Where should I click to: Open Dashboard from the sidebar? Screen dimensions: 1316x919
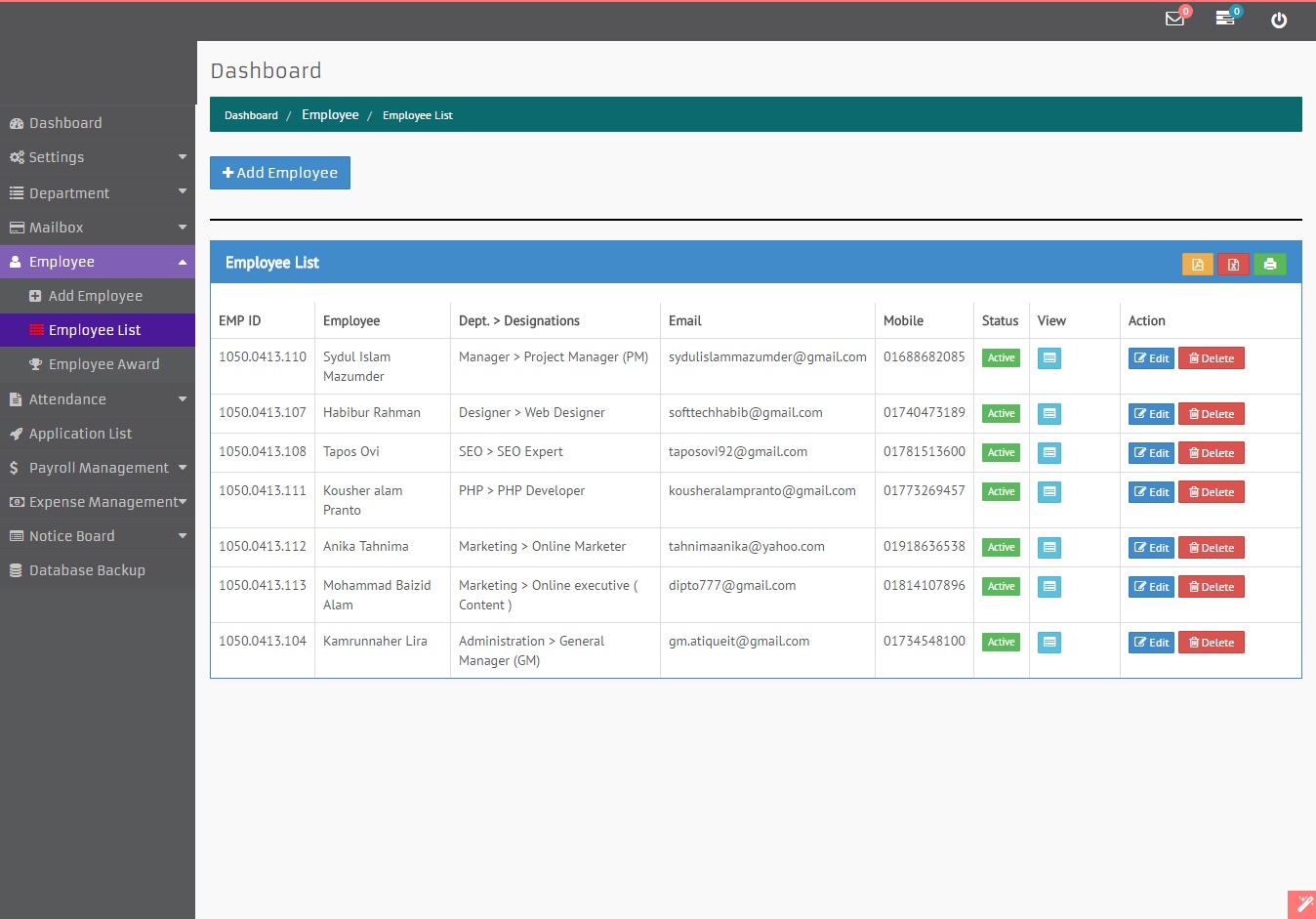[98, 123]
